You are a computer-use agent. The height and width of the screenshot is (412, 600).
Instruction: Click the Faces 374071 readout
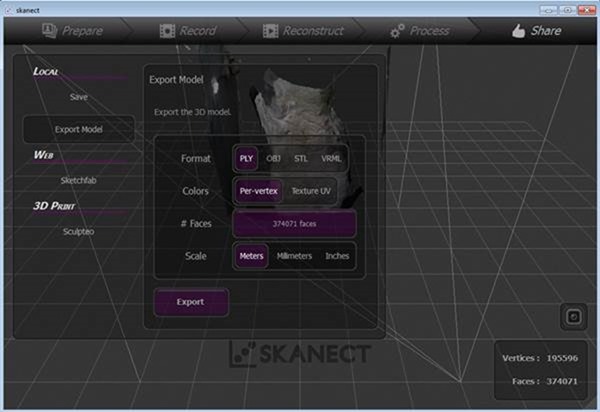tap(545, 381)
